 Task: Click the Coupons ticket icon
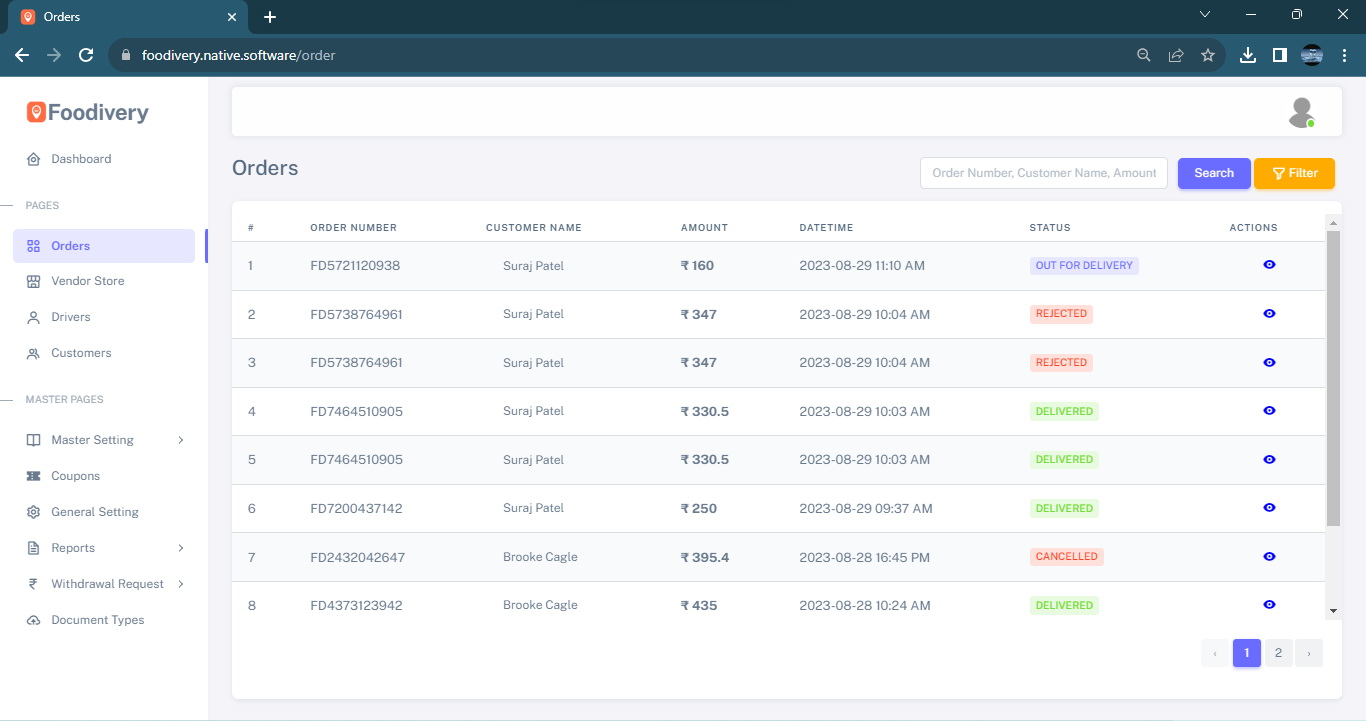(33, 476)
